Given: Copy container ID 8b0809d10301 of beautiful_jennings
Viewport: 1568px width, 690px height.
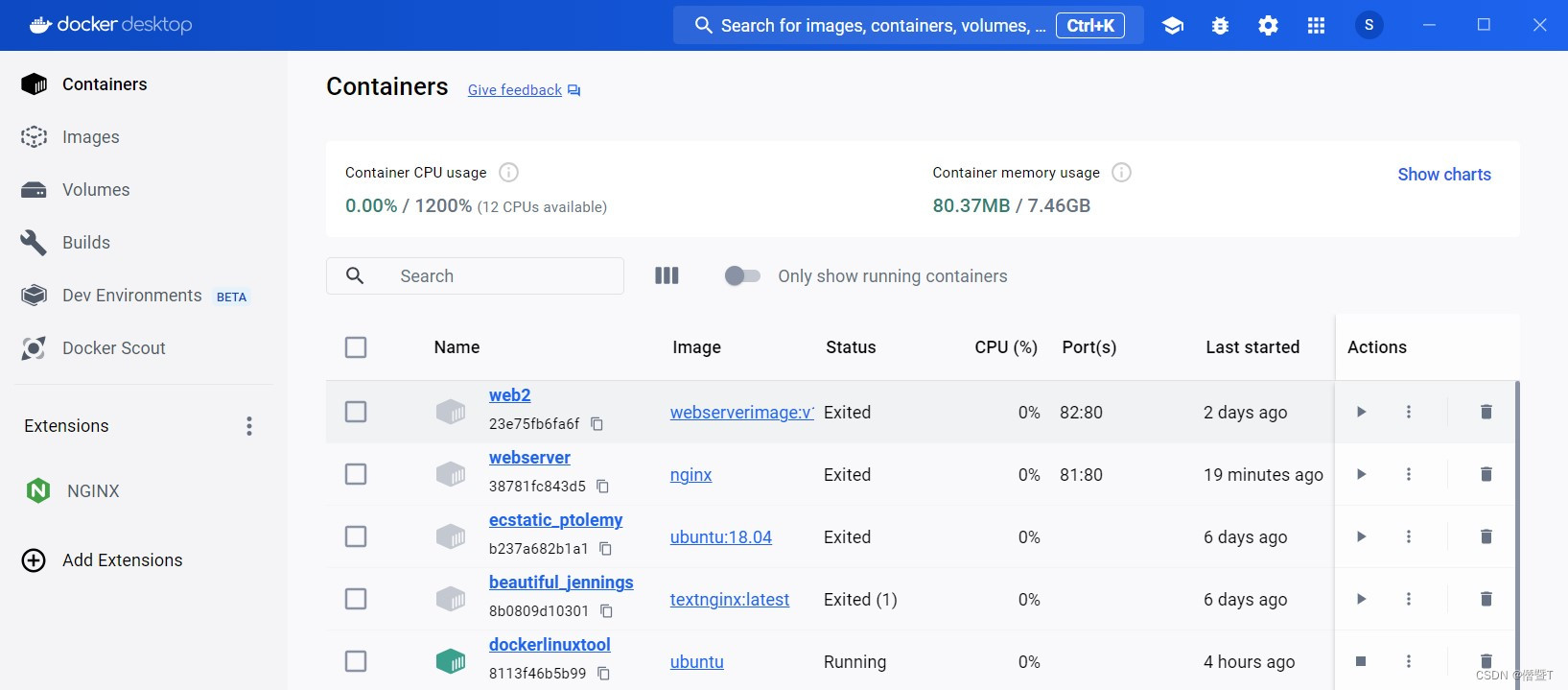Looking at the screenshot, I should [x=606, y=611].
